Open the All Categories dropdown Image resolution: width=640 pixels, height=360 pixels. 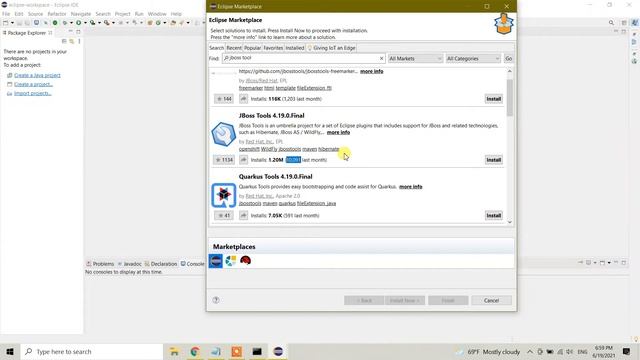pyautogui.click(x=473, y=58)
